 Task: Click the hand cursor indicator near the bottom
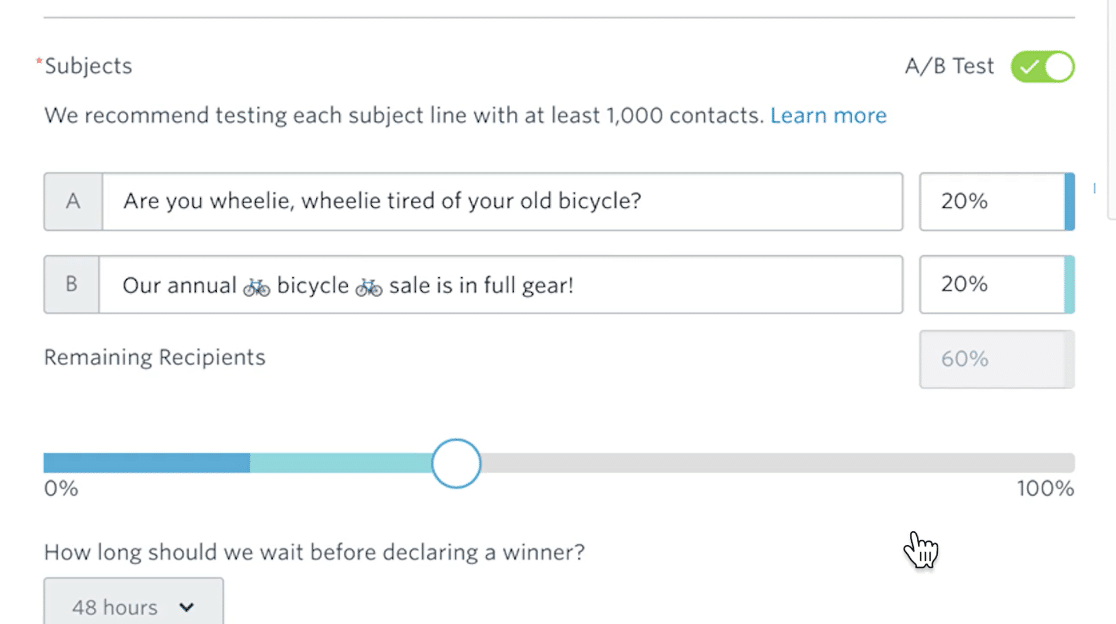[x=920, y=548]
